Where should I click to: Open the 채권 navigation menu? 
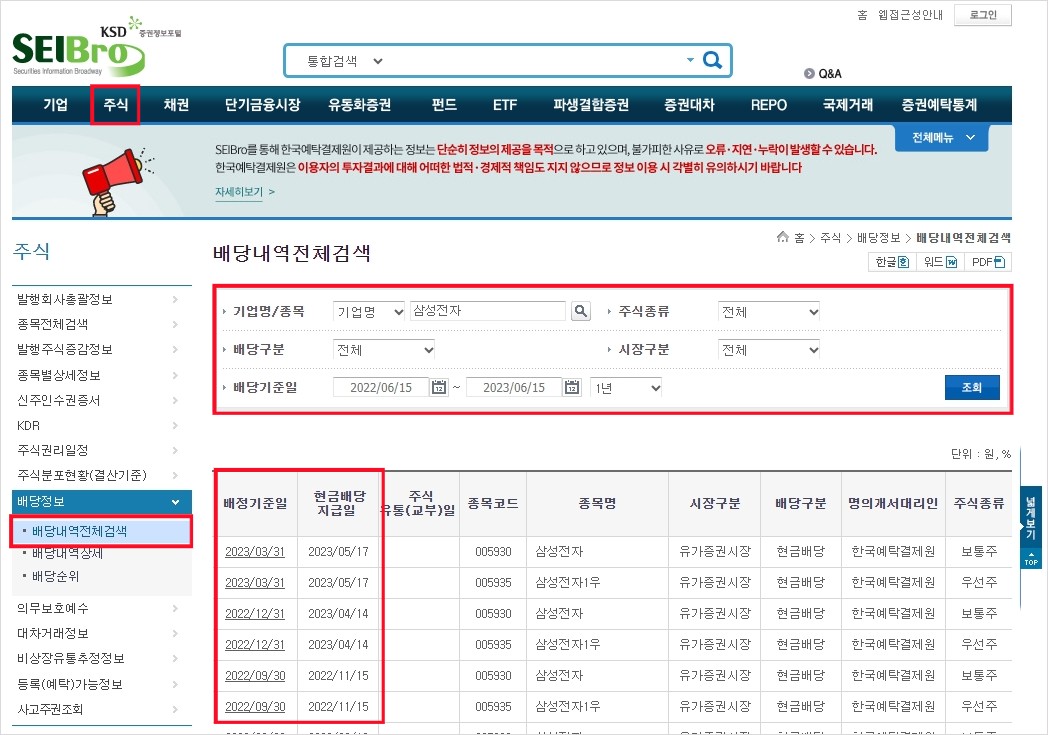coord(176,104)
